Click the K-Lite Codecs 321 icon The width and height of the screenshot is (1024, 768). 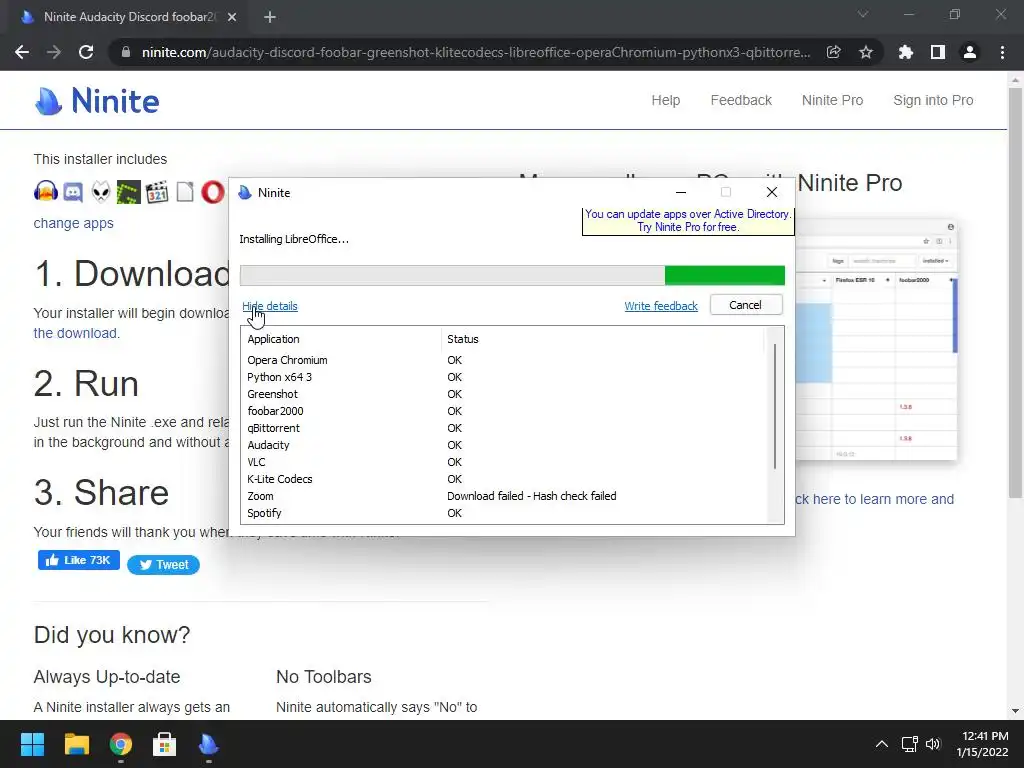[x=157, y=192]
